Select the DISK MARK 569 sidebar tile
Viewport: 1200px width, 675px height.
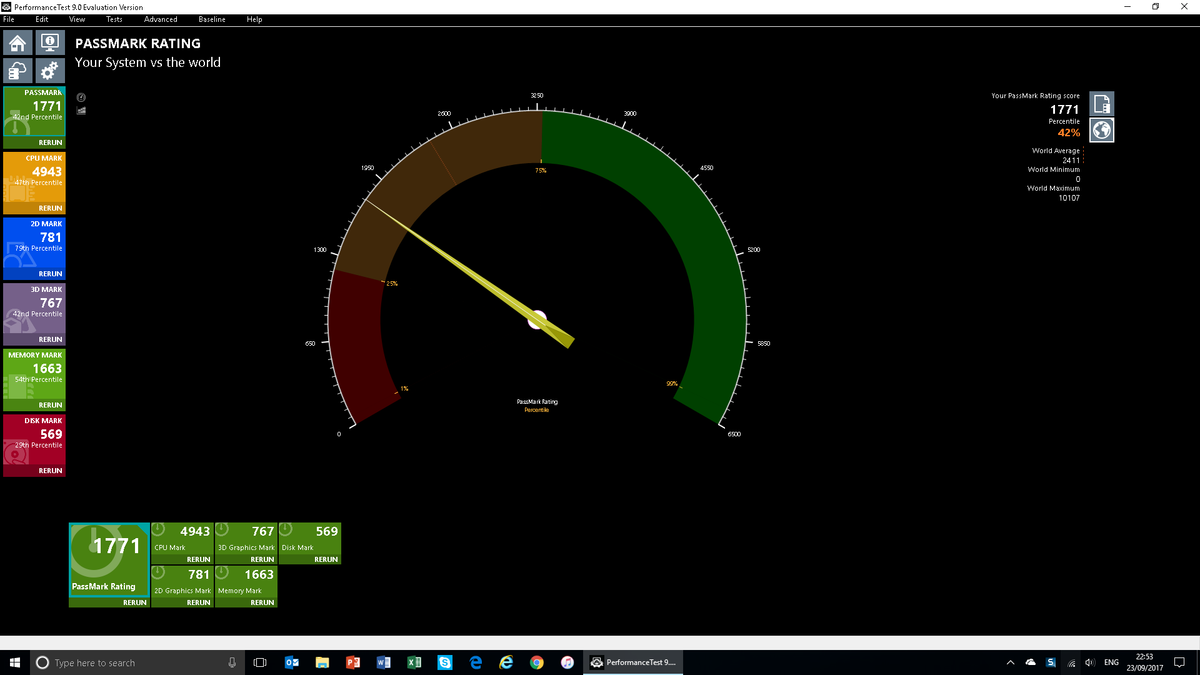coord(34,440)
